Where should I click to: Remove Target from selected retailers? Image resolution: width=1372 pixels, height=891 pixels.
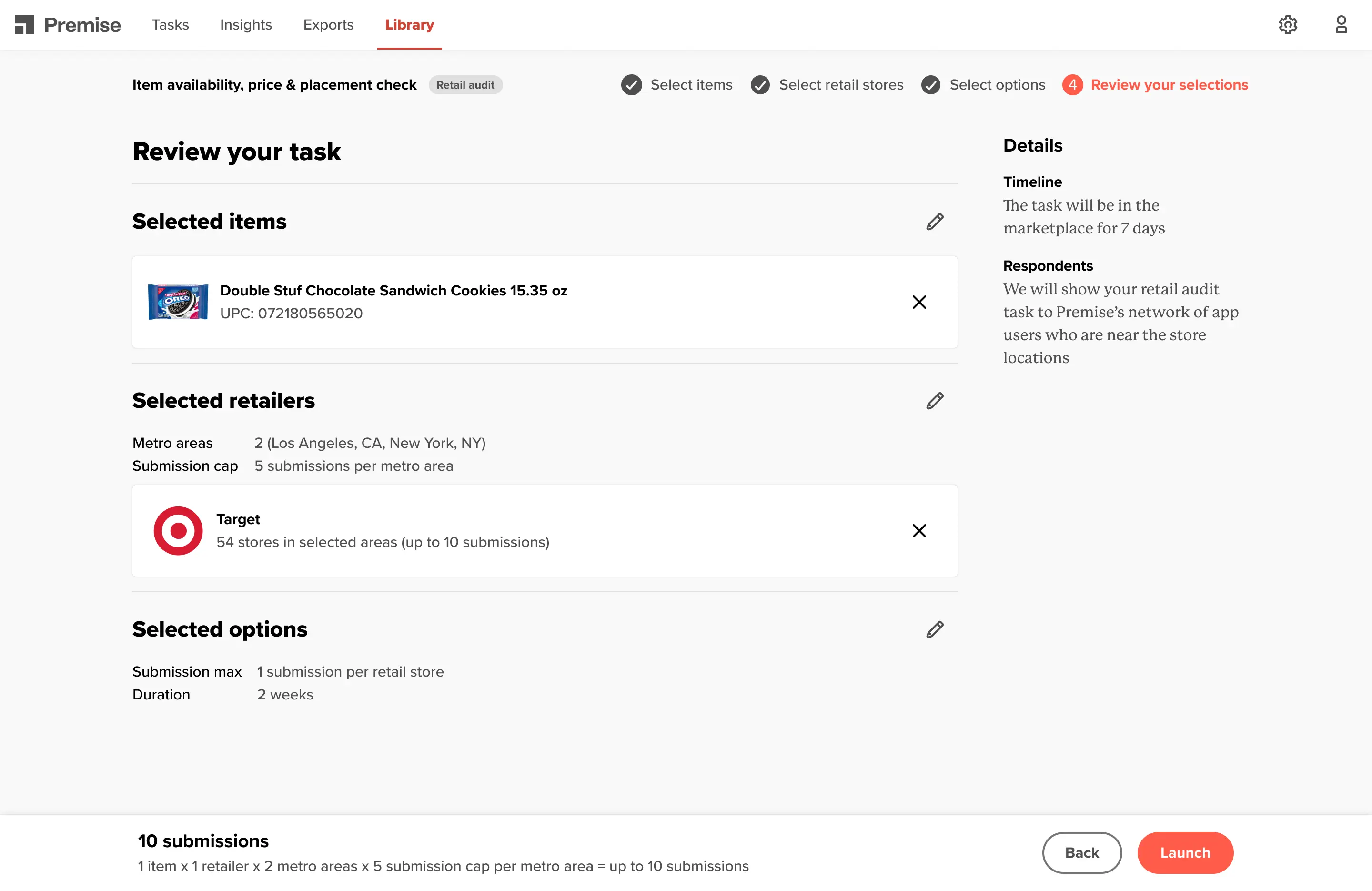[919, 531]
